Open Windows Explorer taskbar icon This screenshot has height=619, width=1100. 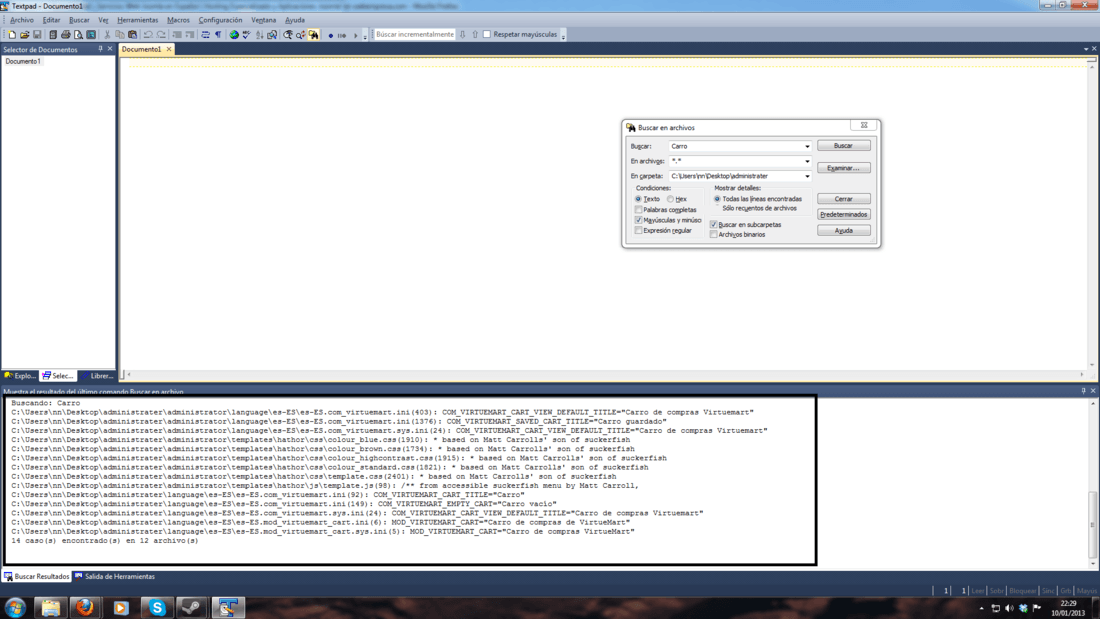tap(51, 607)
